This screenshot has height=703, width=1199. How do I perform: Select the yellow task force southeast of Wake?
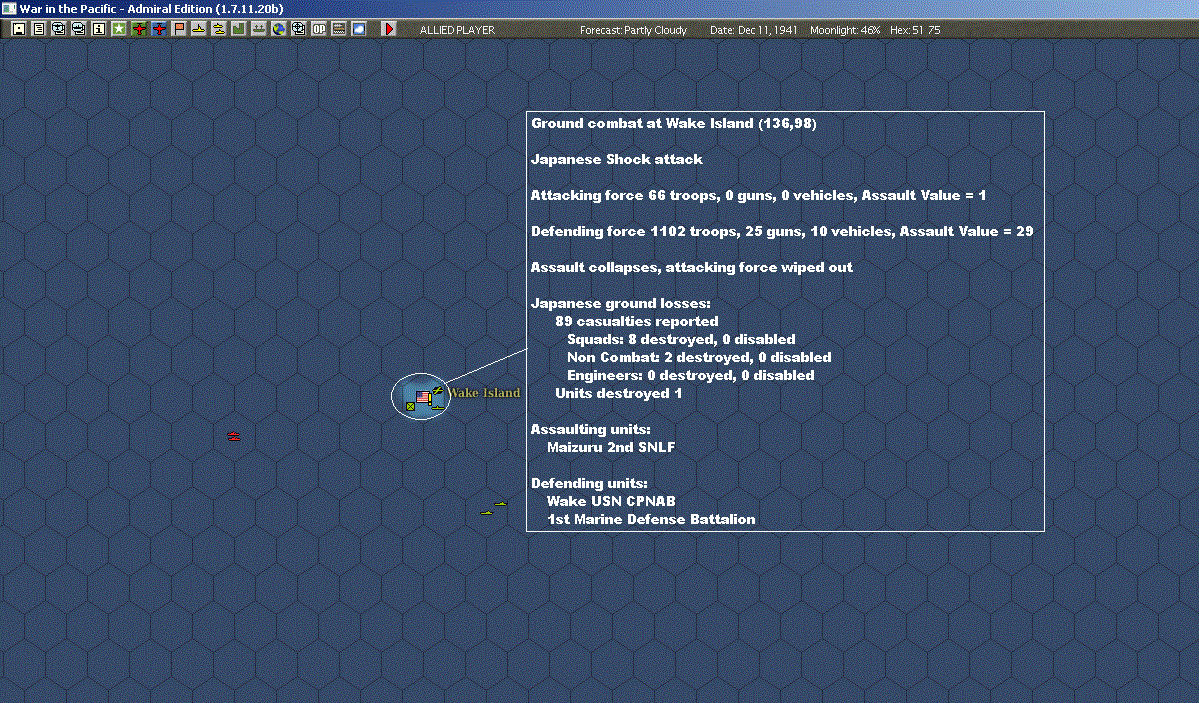pyautogui.click(x=493, y=508)
